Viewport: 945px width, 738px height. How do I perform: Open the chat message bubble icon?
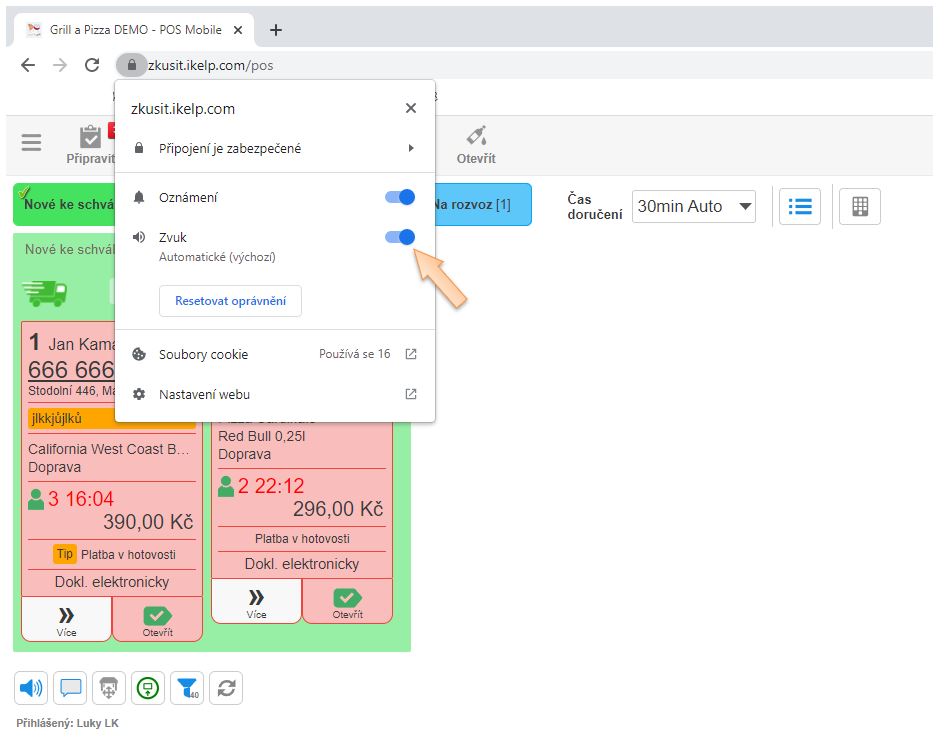[70, 688]
